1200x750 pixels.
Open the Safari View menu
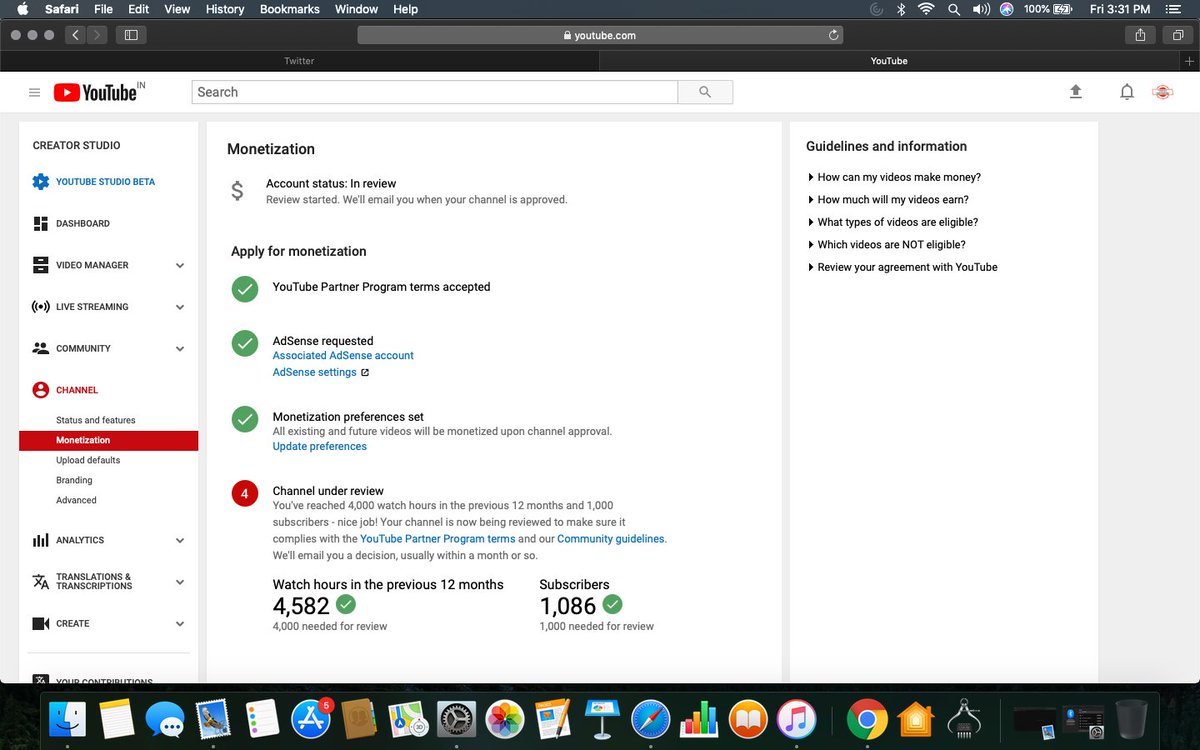[x=177, y=9]
